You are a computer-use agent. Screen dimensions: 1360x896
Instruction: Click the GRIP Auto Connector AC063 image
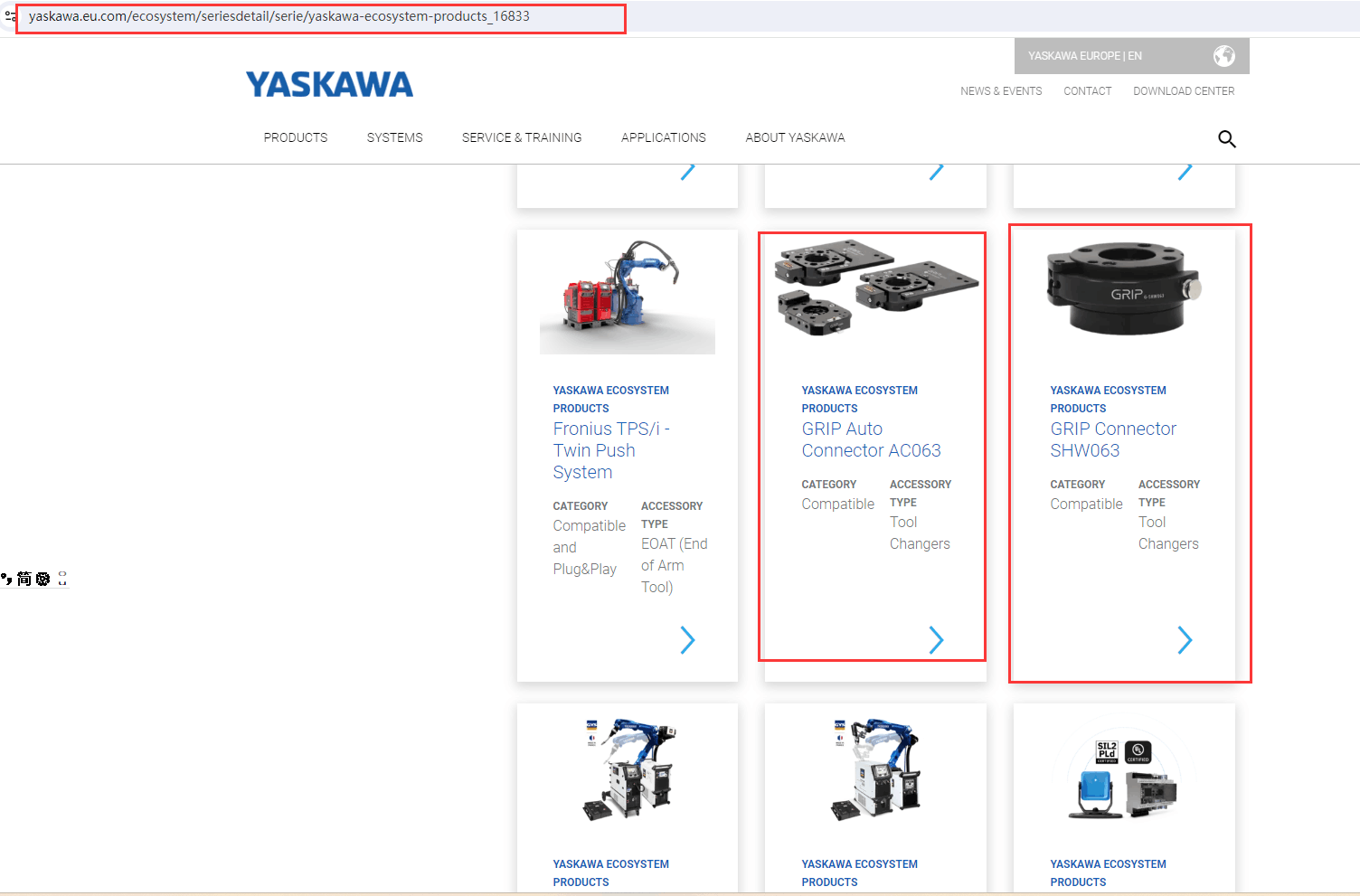(x=875, y=288)
